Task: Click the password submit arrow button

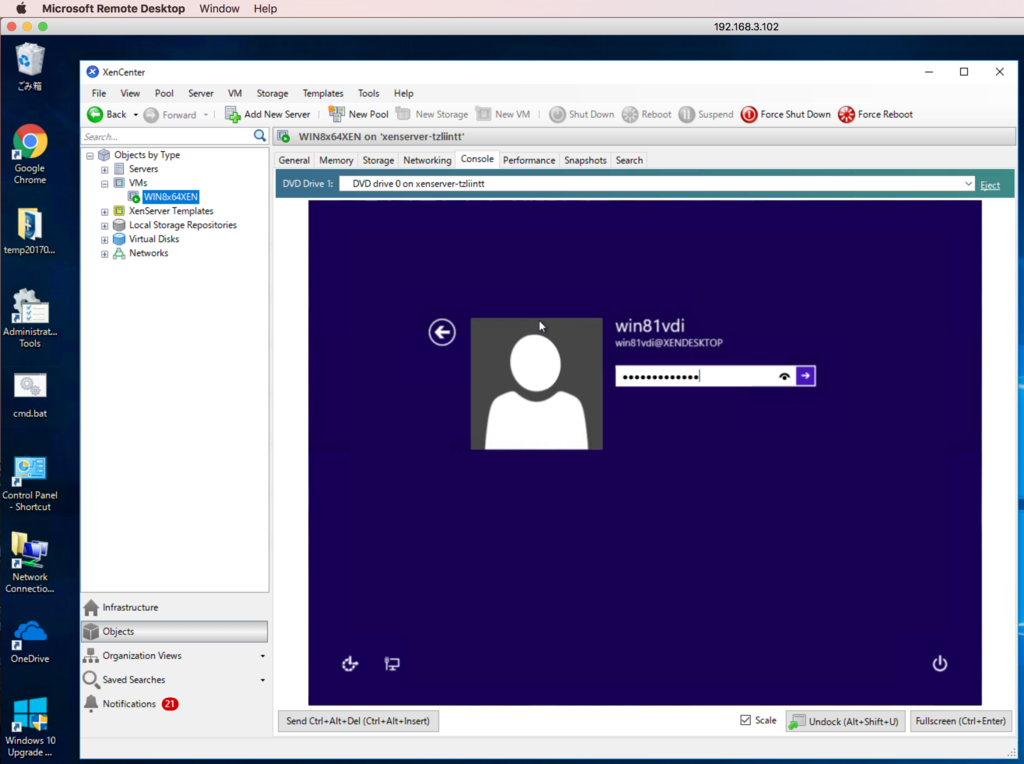Action: pyautogui.click(x=806, y=375)
